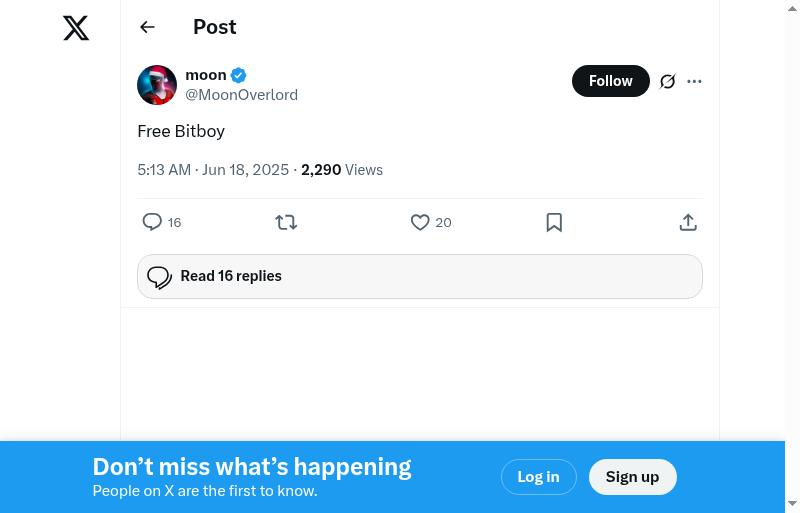Reply to post via comment icon
This screenshot has width=800, height=513.
point(152,222)
